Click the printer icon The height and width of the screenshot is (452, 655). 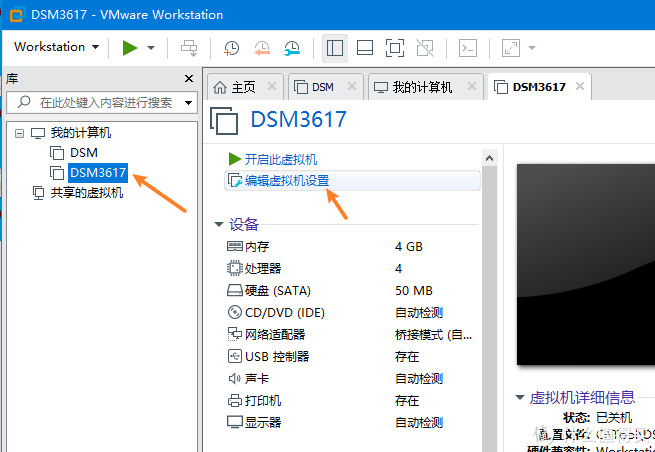235,401
